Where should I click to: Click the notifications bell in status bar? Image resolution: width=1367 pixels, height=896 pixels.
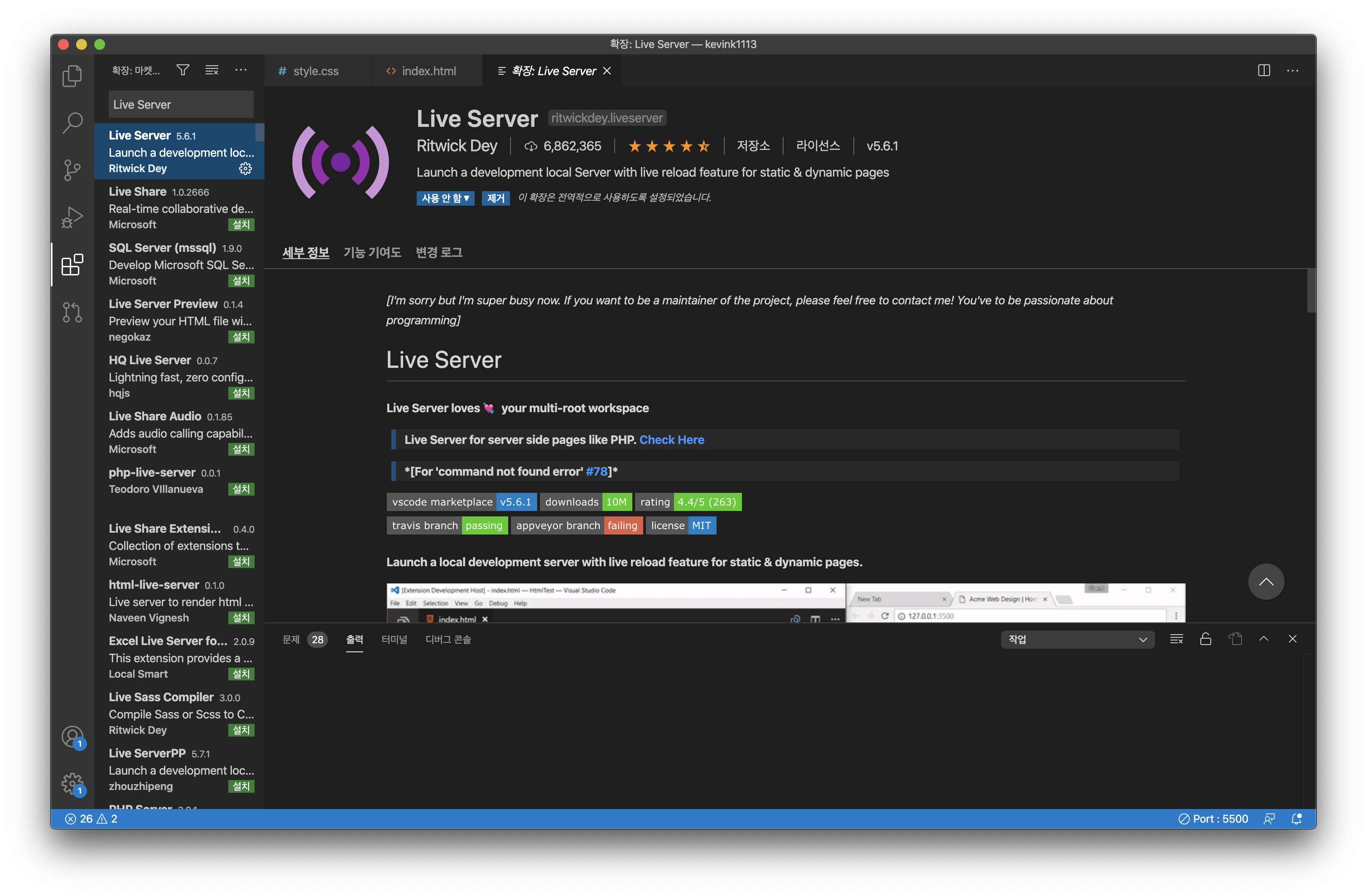1296,819
